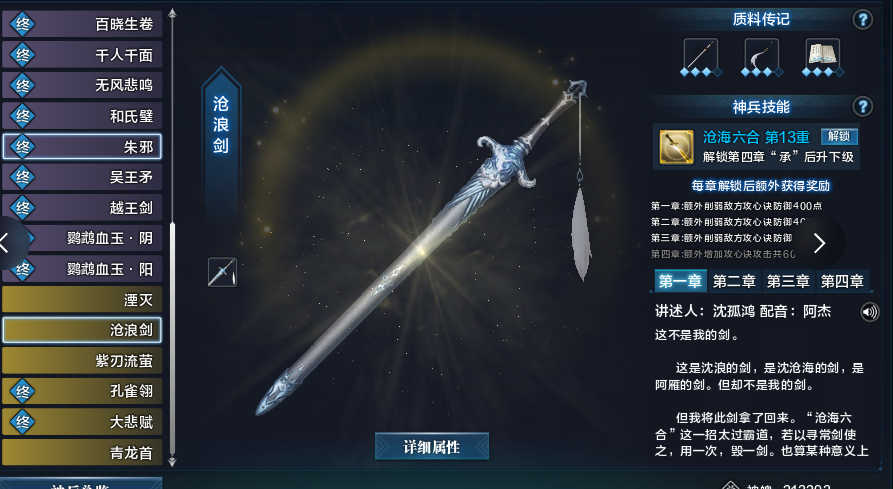Select 孔雀翎 from the weapon list

pos(82,391)
